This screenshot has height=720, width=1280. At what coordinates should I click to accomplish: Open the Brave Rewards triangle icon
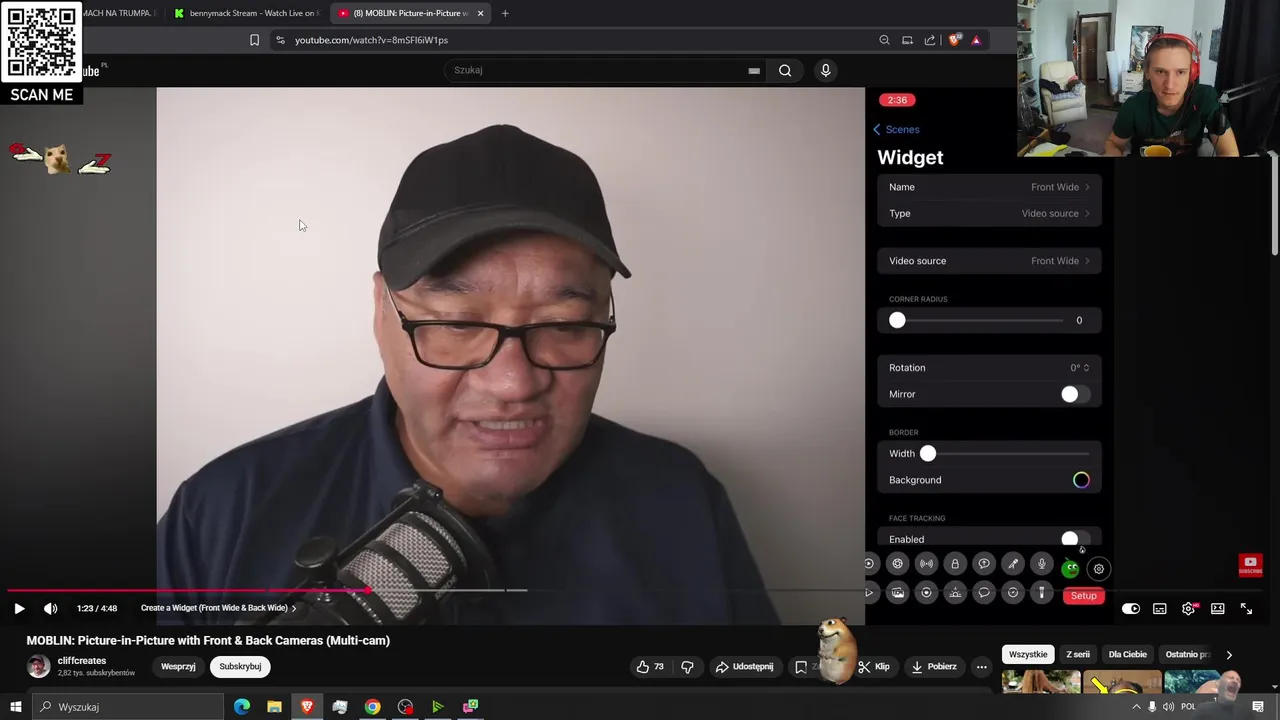976,40
